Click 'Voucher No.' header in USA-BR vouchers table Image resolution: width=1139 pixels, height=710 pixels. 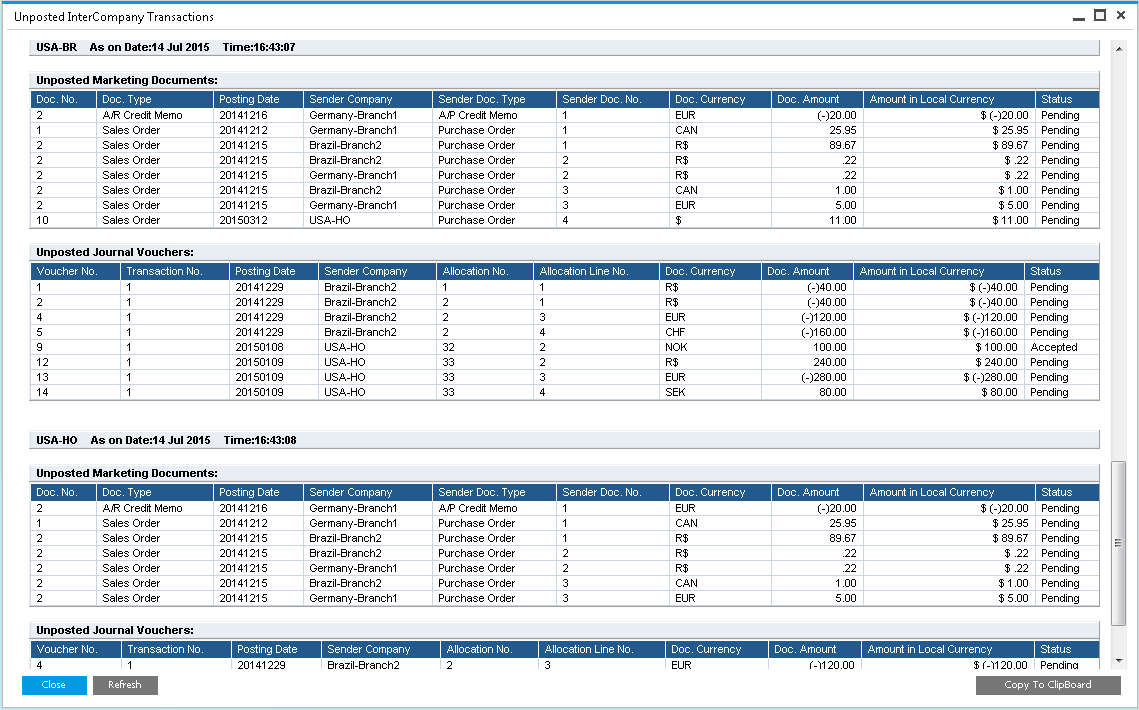coord(76,271)
